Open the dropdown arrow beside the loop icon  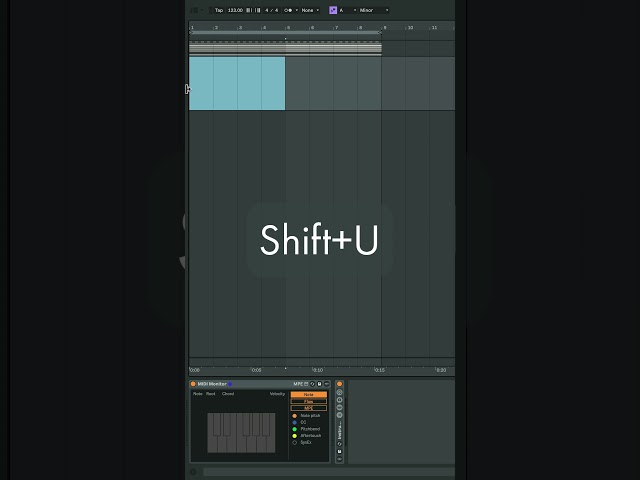[297, 10]
